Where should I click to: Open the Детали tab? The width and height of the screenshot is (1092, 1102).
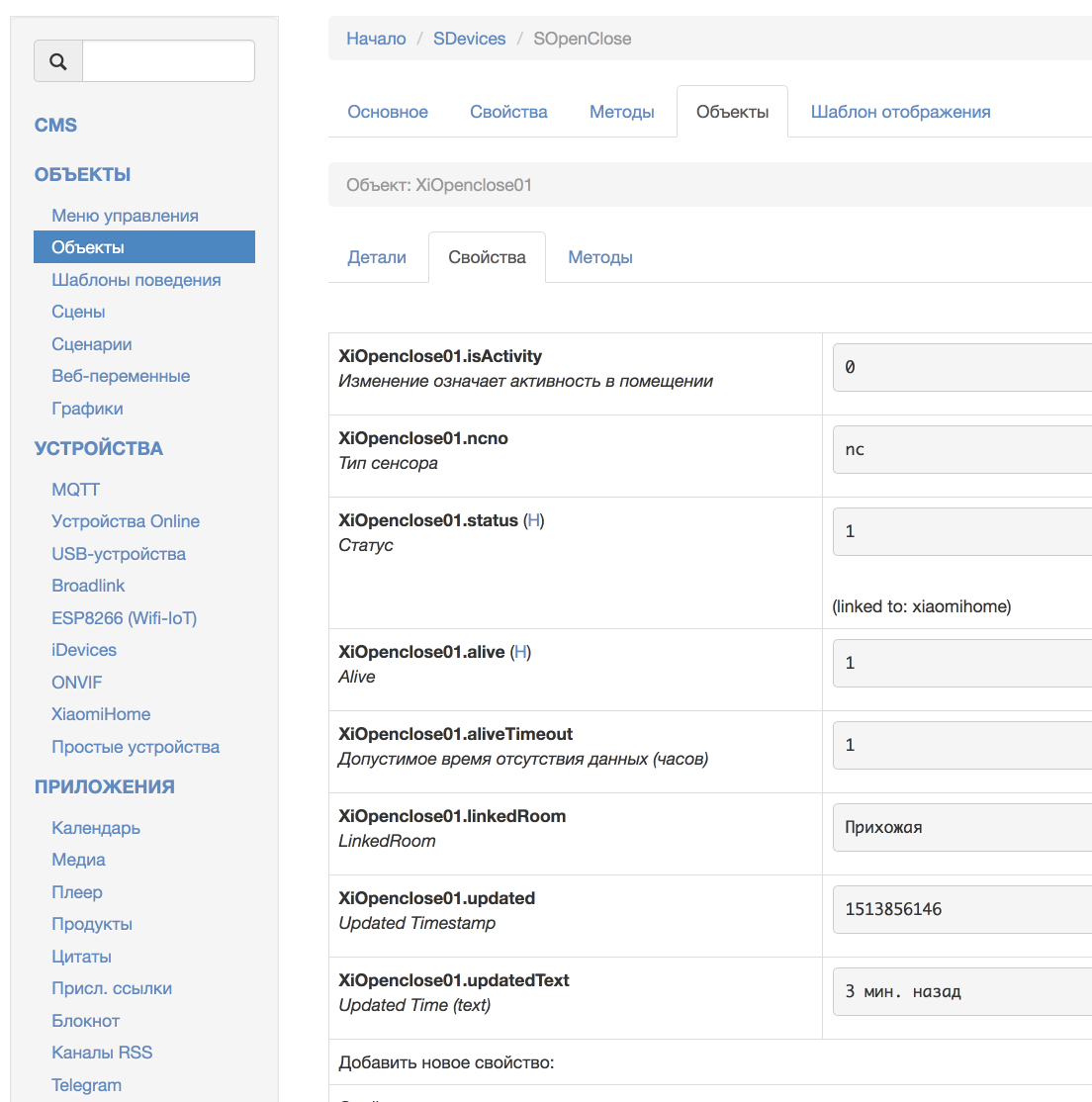[x=377, y=257]
